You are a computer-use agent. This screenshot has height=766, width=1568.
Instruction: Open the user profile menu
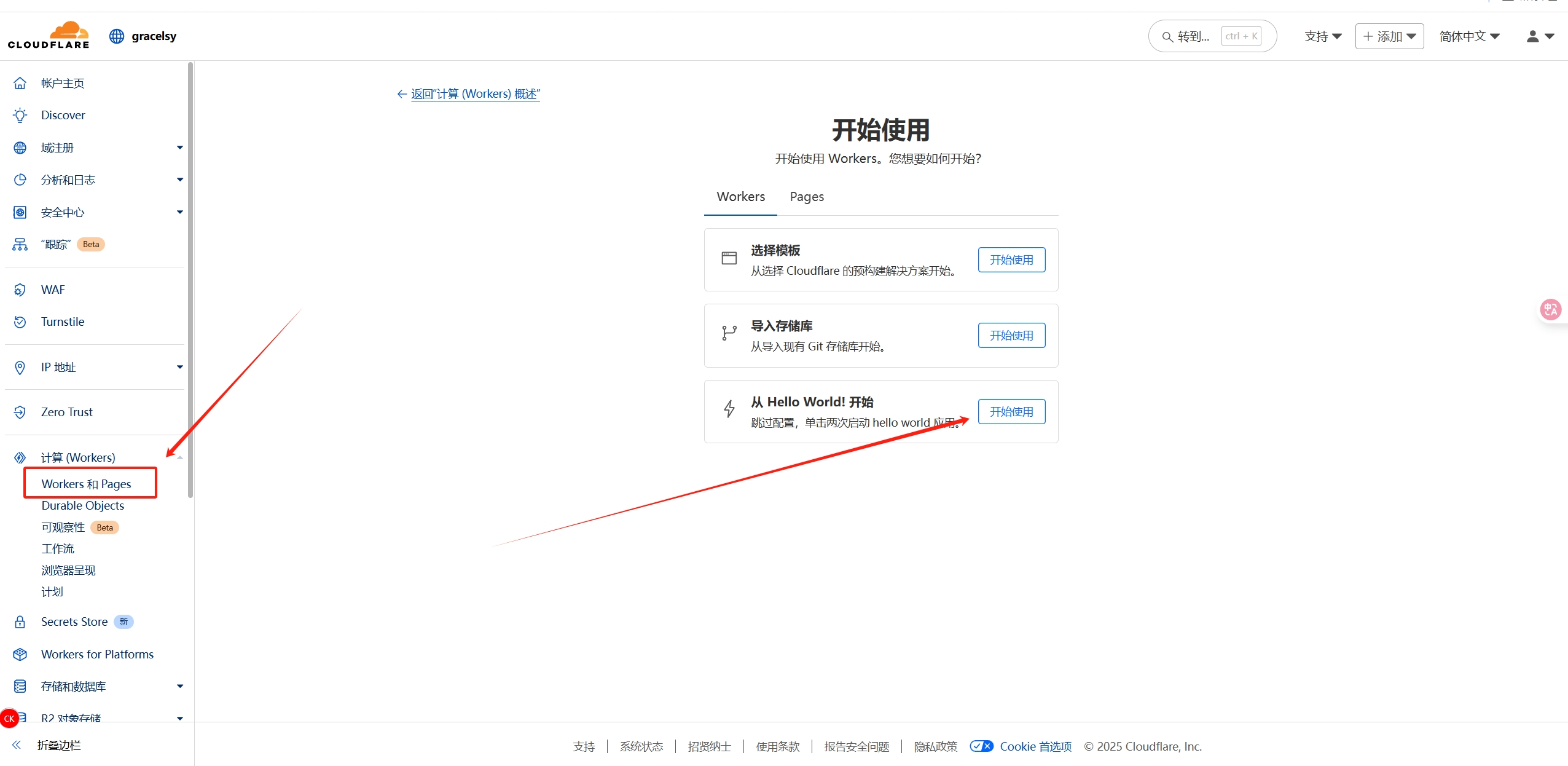tap(1540, 36)
